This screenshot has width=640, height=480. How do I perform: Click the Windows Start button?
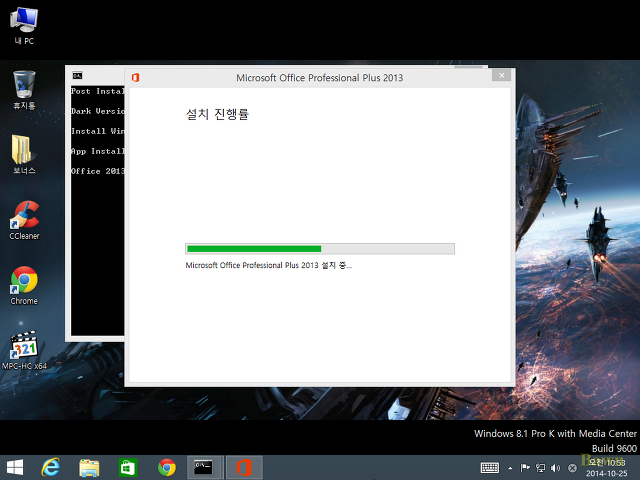(x=15, y=467)
